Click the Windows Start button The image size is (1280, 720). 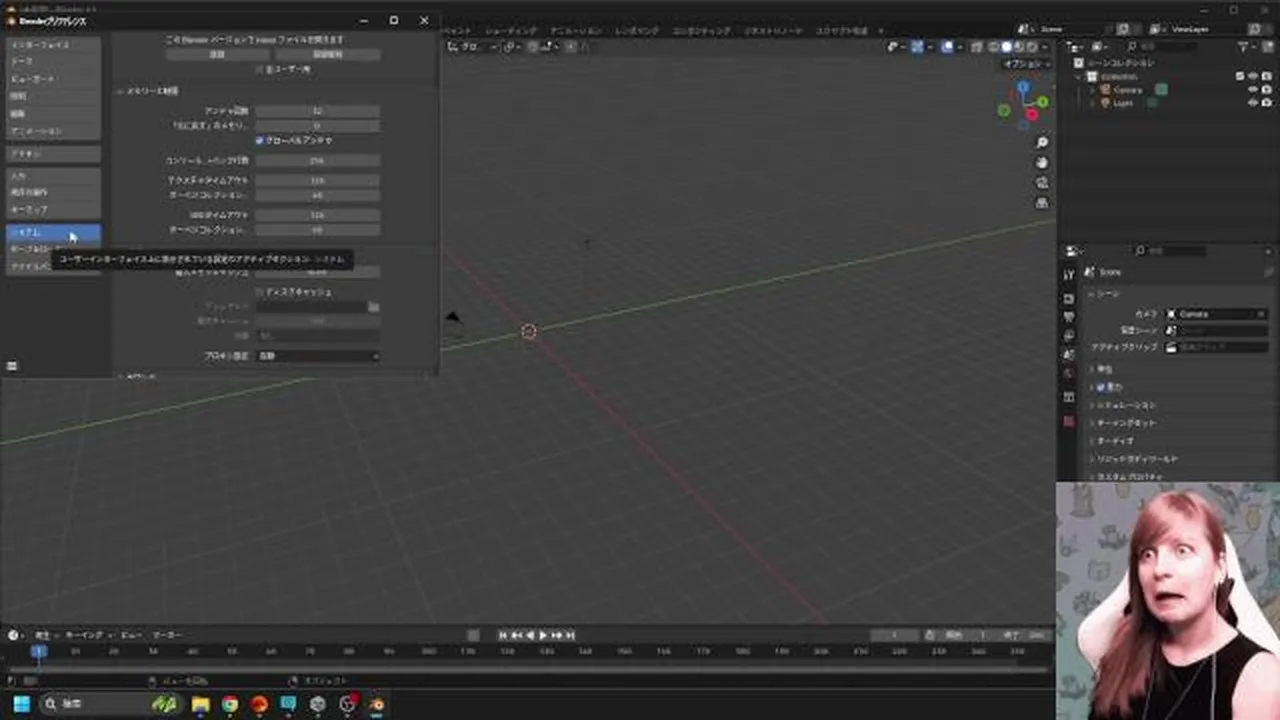coord(21,704)
